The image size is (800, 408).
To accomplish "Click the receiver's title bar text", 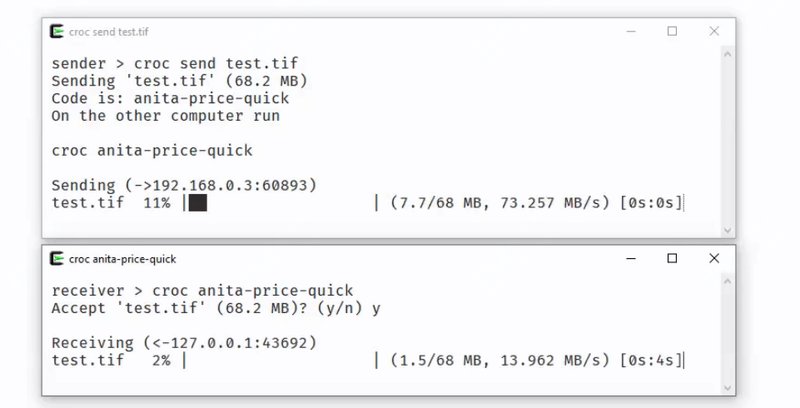I will pos(122,260).
